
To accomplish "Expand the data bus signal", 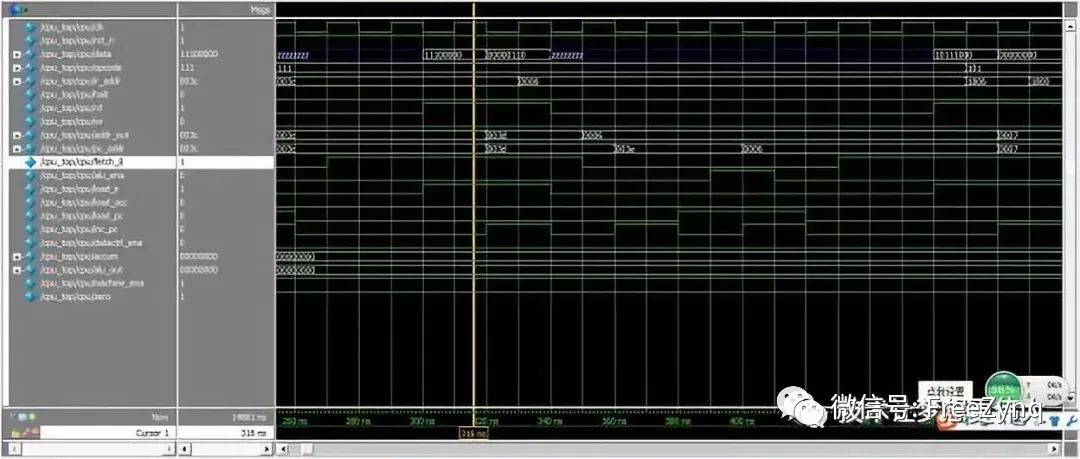I will pos(16,53).
